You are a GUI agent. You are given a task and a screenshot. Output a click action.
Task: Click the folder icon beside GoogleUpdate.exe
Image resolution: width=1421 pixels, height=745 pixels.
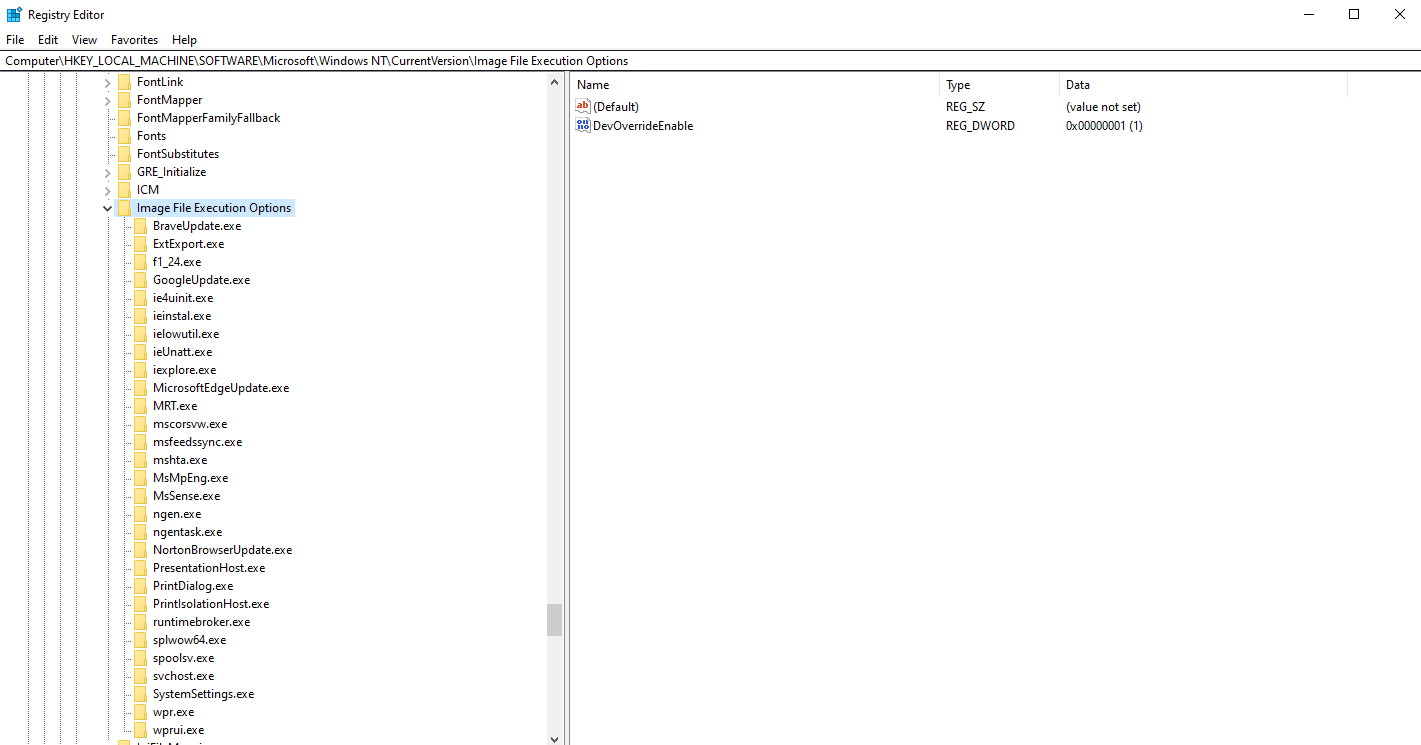(x=140, y=280)
